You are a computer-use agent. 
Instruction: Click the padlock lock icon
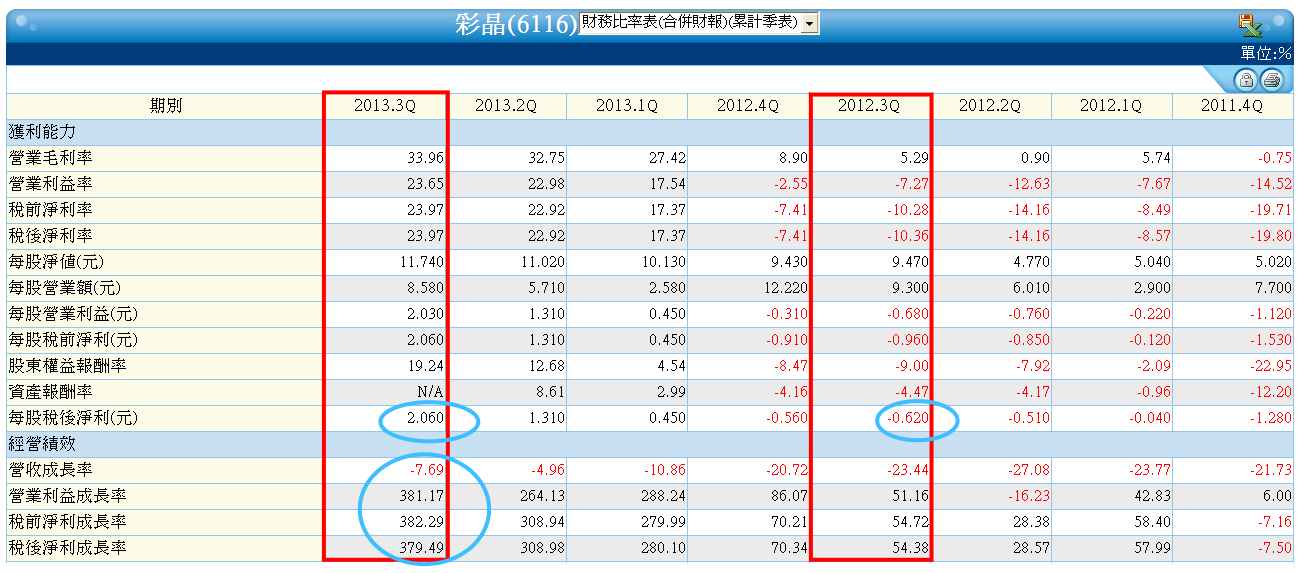pyautogui.click(x=1245, y=81)
